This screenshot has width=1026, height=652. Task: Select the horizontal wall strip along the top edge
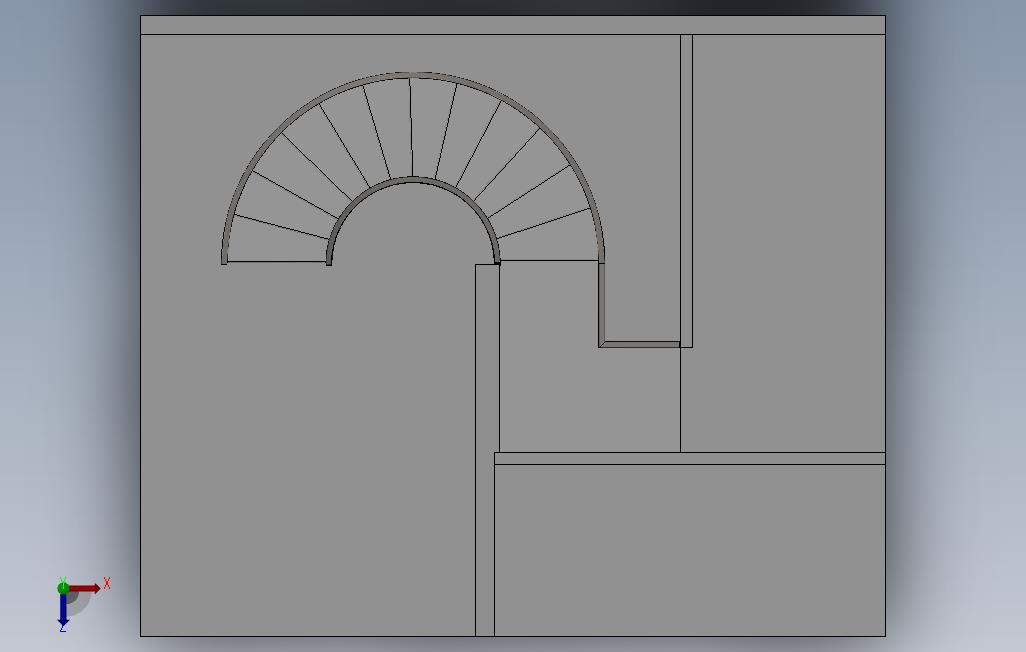513,25
